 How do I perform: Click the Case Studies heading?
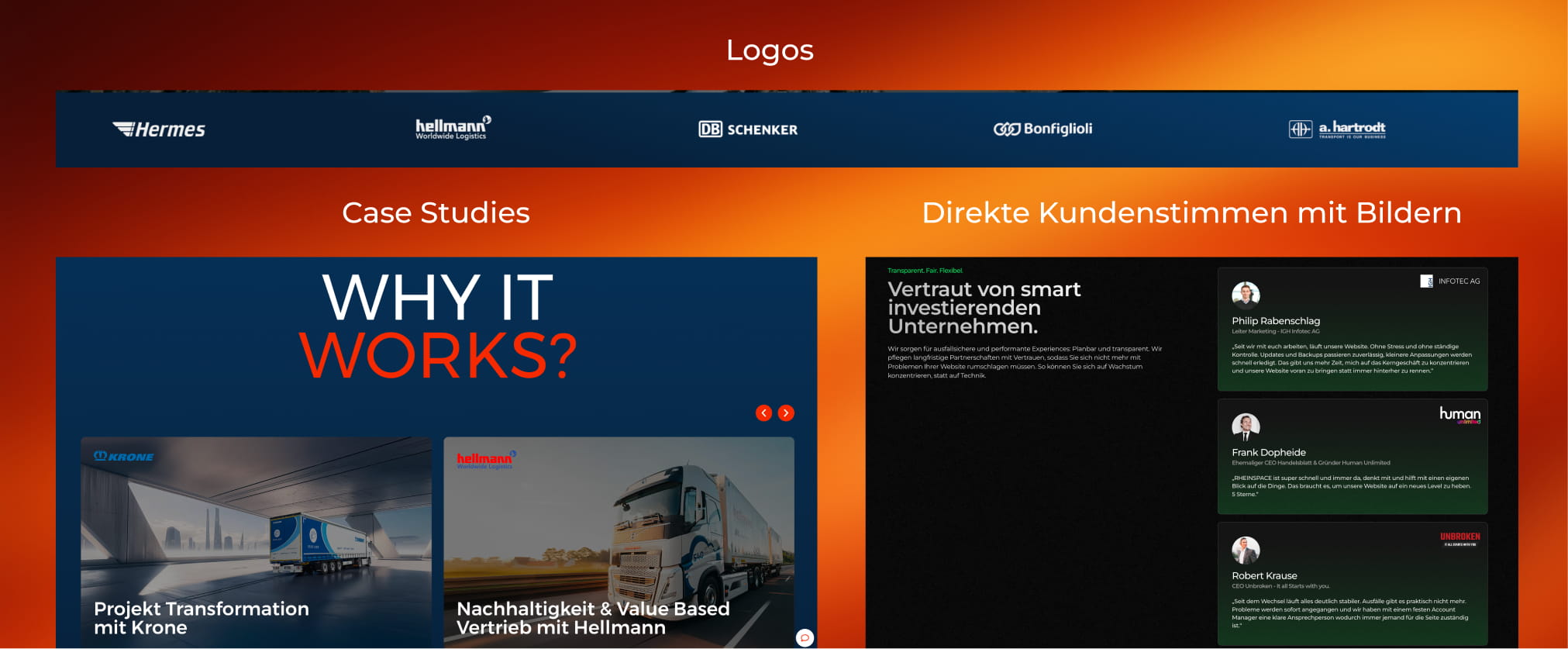click(x=436, y=212)
